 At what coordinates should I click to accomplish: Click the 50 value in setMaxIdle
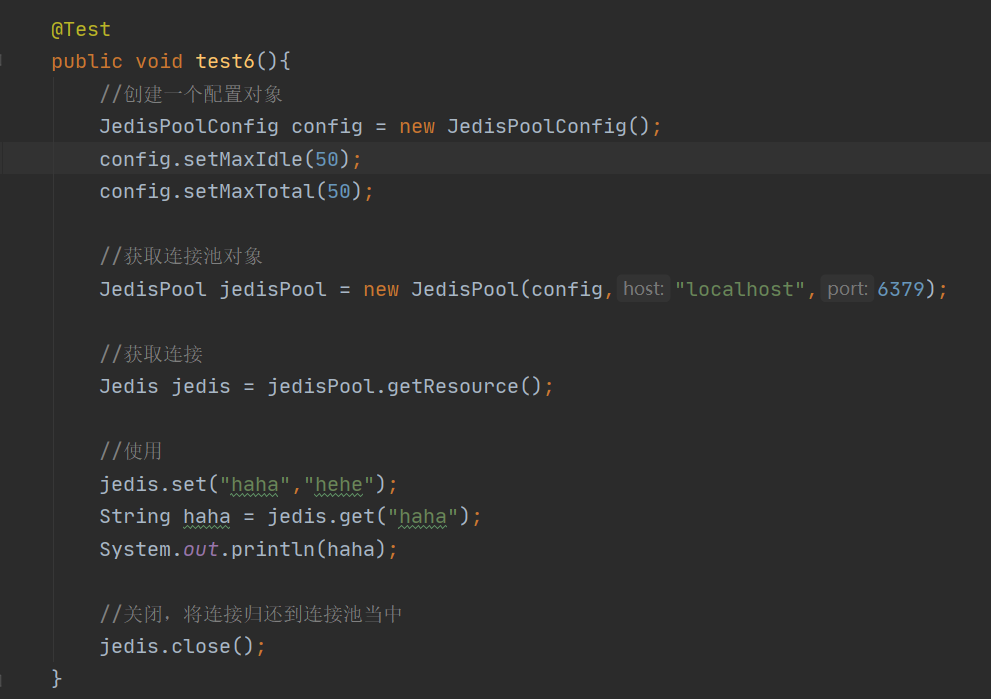[327, 159]
